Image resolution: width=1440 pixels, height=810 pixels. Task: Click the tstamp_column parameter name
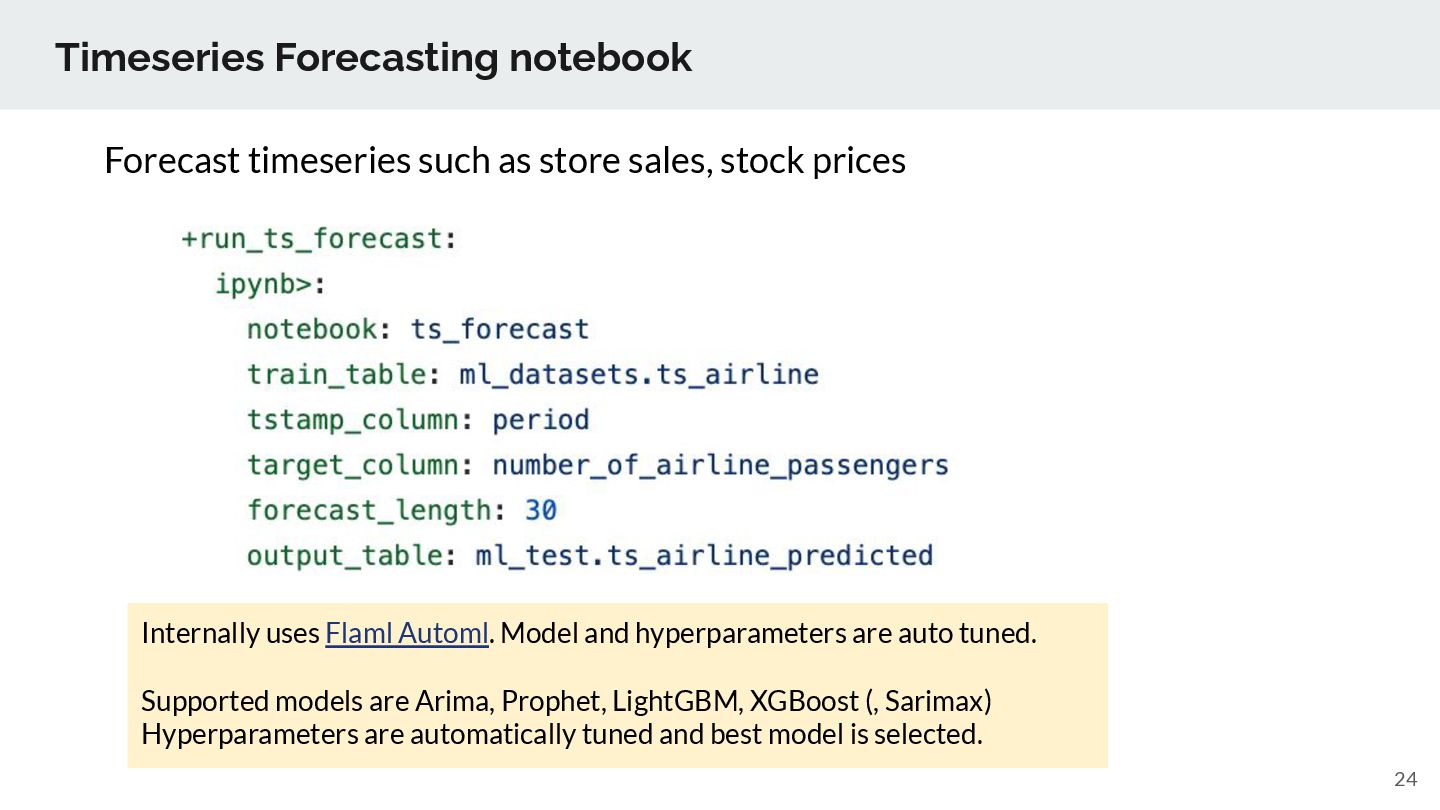pyautogui.click(x=353, y=420)
